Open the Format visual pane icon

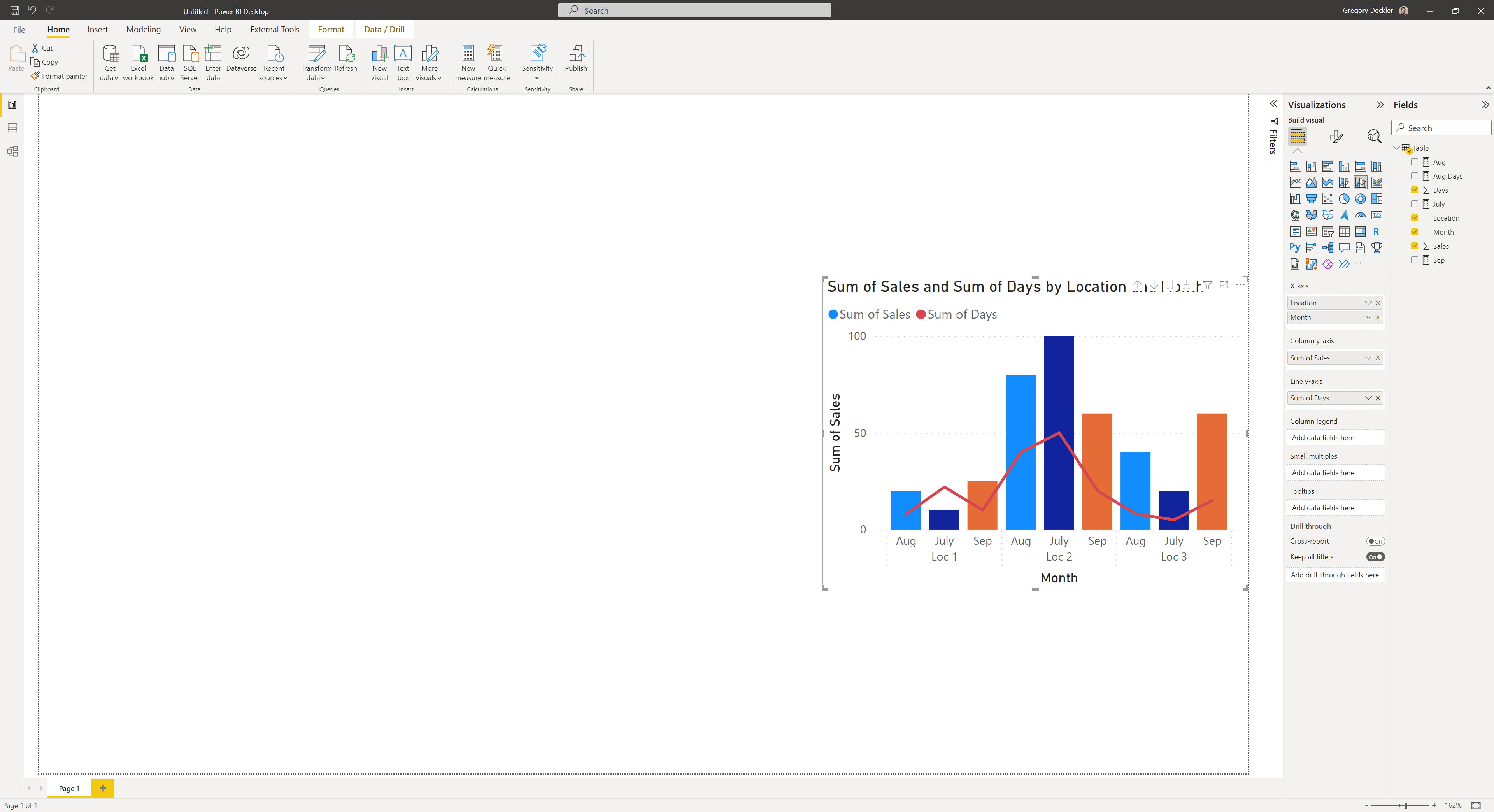coord(1336,136)
